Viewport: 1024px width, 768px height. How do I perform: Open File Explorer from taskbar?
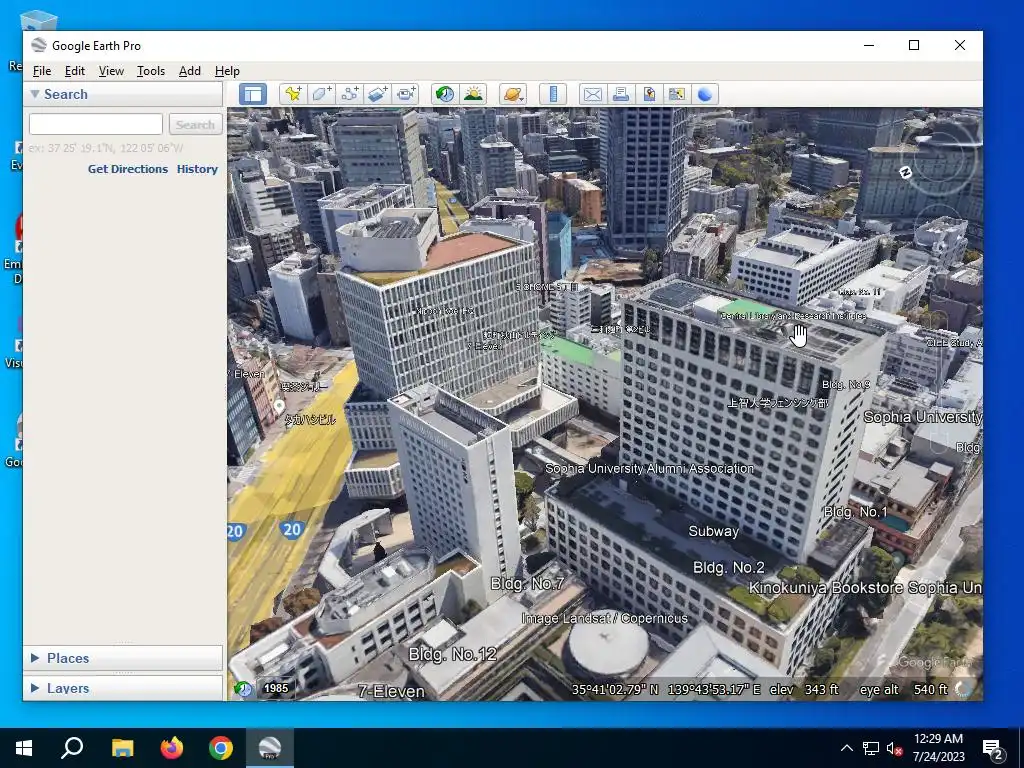tap(122, 748)
